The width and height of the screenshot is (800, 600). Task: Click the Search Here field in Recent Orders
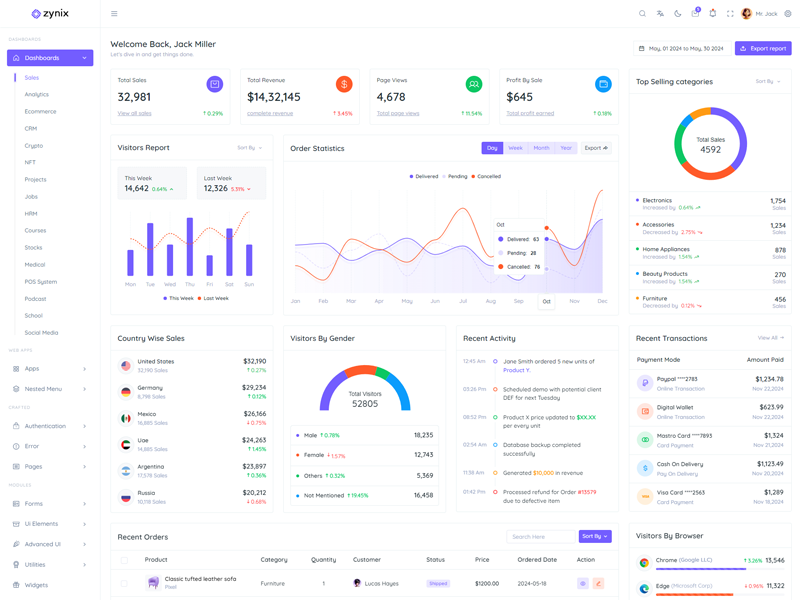pyautogui.click(x=540, y=537)
